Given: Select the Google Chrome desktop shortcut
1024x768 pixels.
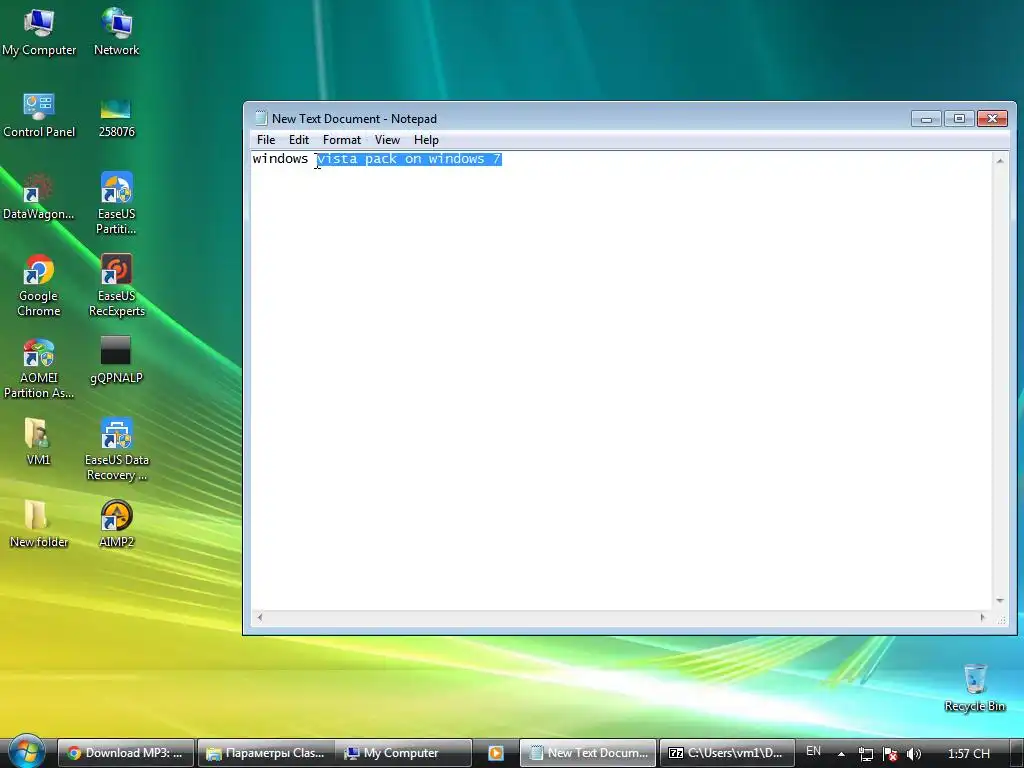Looking at the screenshot, I should point(39,285).
